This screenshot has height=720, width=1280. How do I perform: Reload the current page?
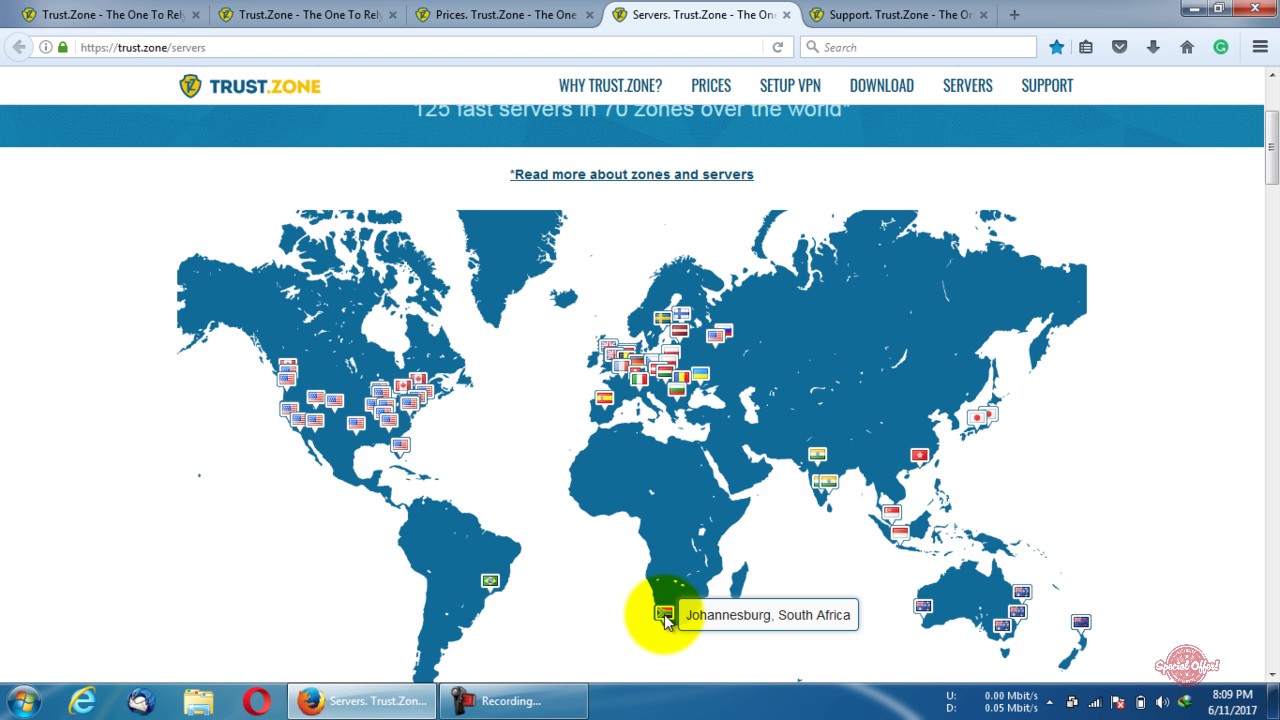coord(777,47)
